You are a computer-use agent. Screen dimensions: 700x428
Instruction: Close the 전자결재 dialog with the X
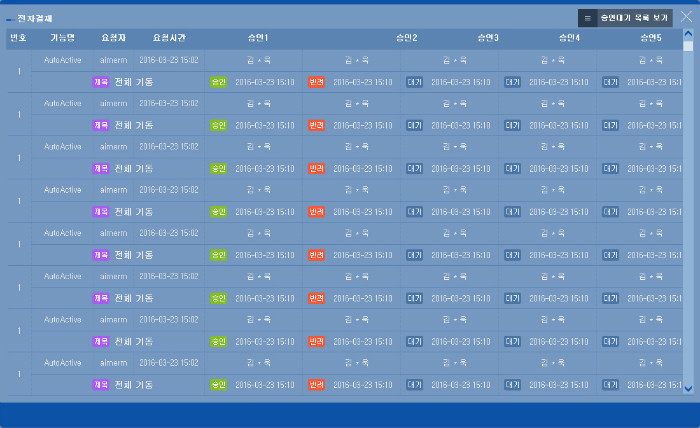click(x=687, y=17)
